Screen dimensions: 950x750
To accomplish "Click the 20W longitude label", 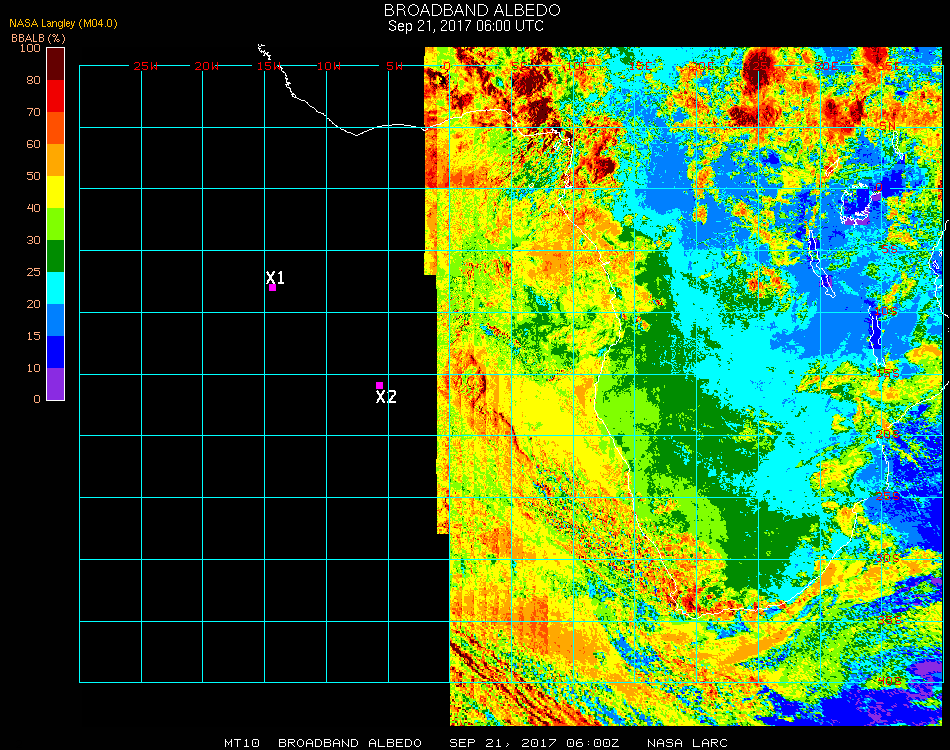I will (207, 66).
